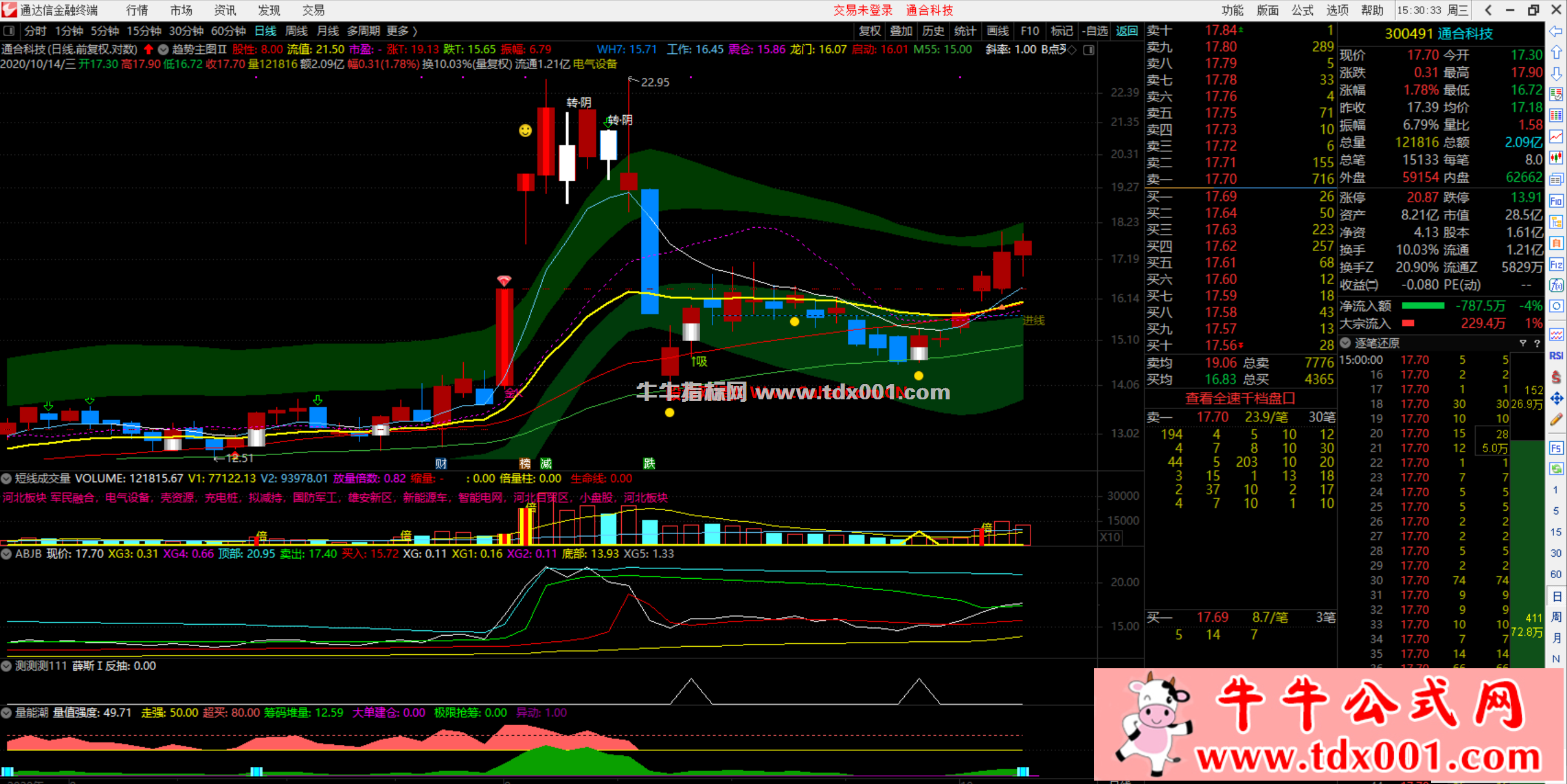Click the 标记 button
This screenshot has width=1567, height=784.
coord(1062,31)
